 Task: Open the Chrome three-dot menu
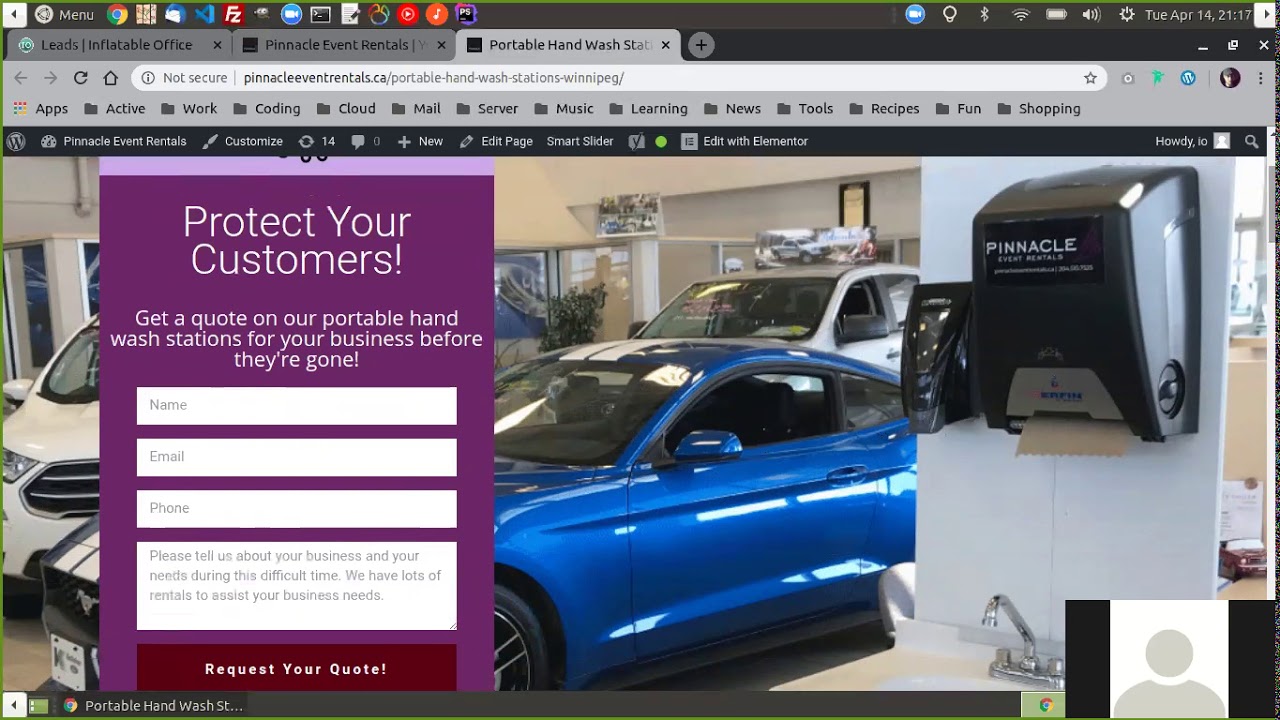1263,78
